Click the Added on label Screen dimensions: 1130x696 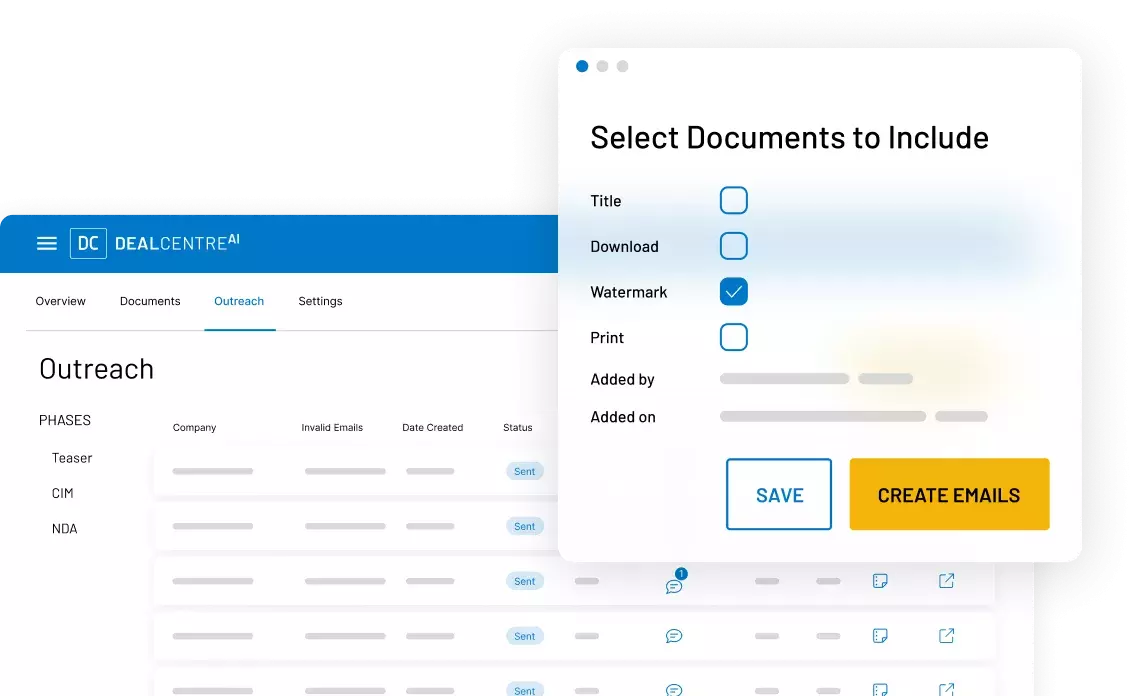click(x=623, y=416)
